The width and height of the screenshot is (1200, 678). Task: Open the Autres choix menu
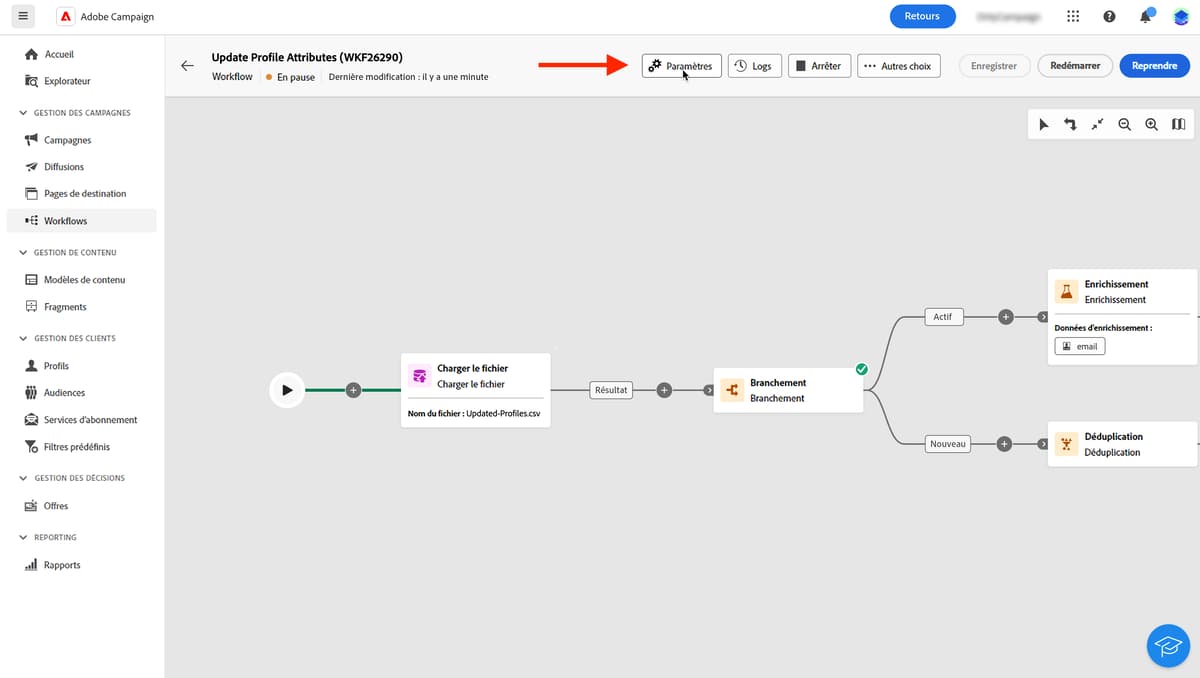(x=898, y=65)
